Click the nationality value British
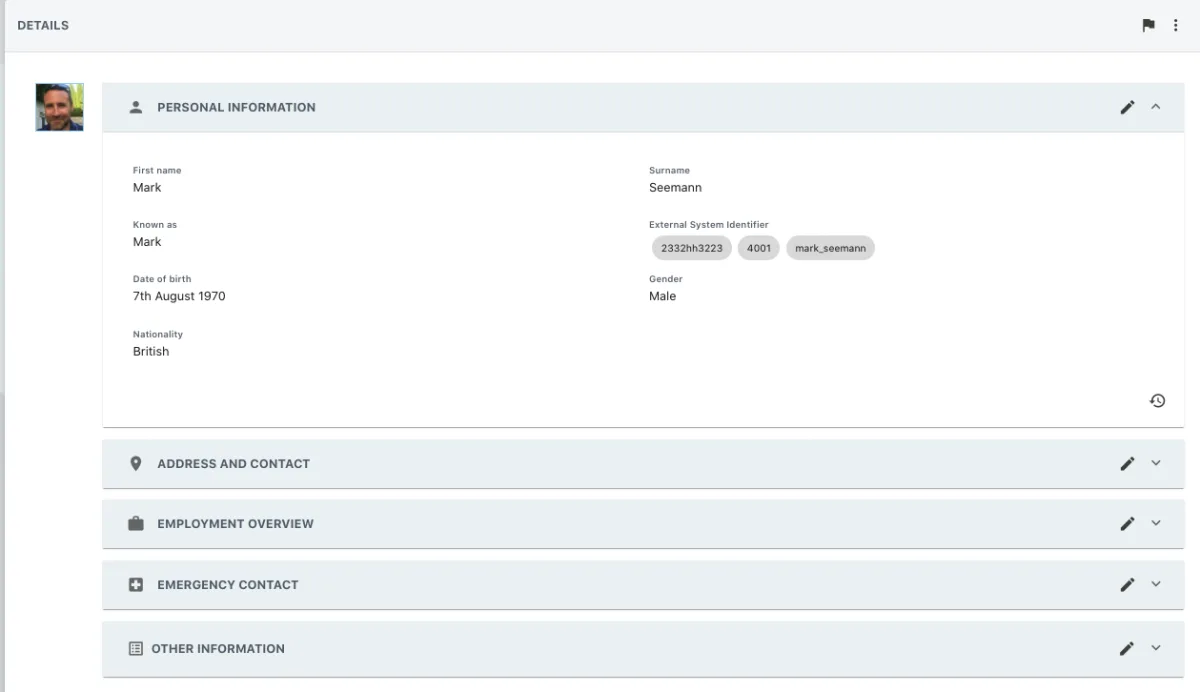 (151, 351)
